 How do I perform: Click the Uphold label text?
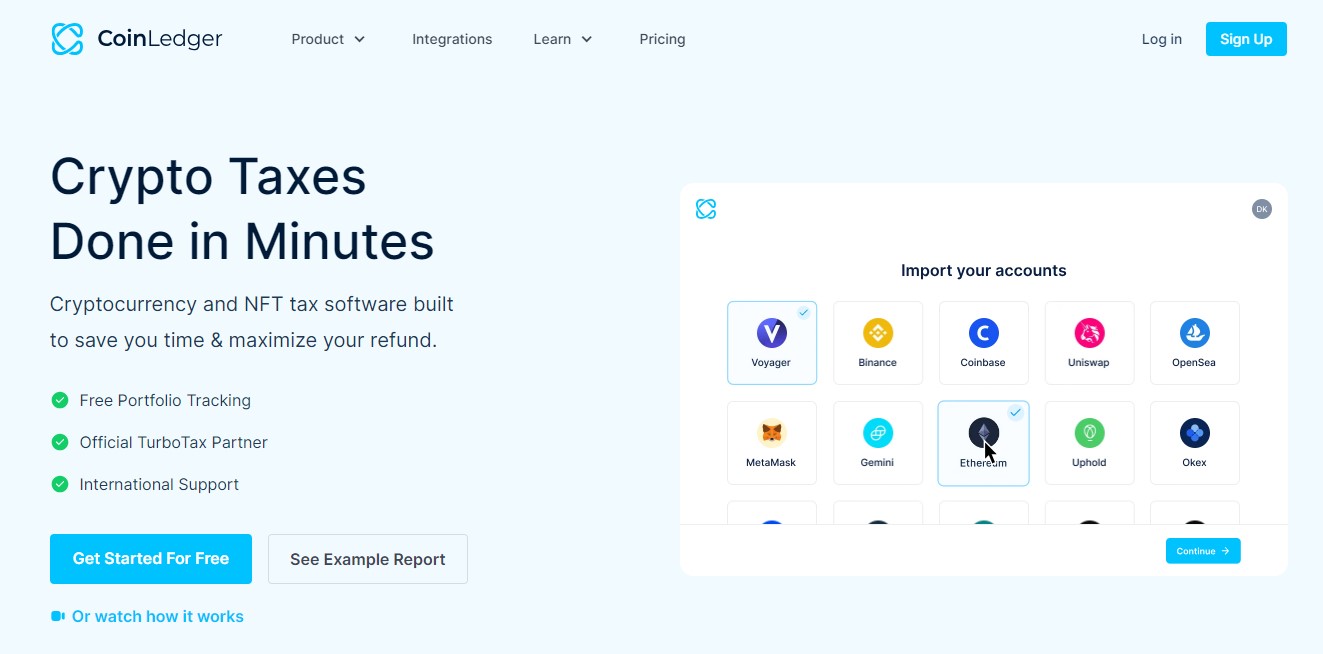(1089, 463)
